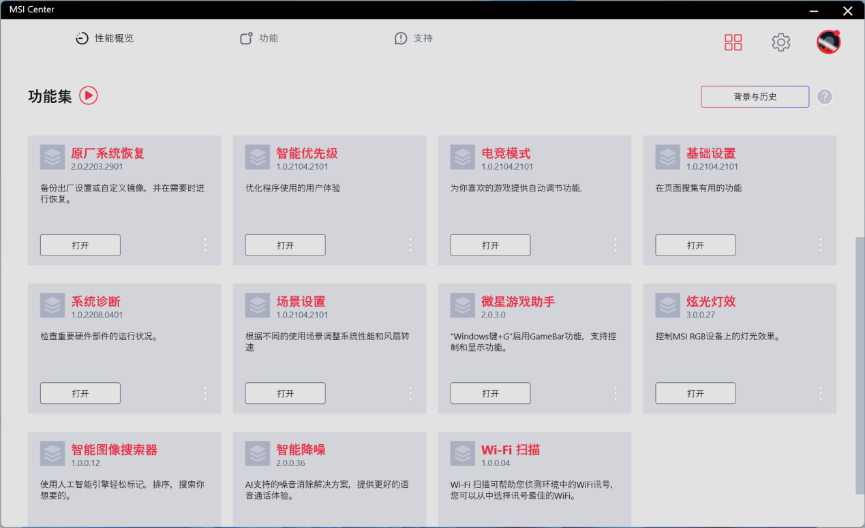
Task: Click the Wi-Fi 扫描 feature icon
Action: pyautogui.click(x=463, y=453)
